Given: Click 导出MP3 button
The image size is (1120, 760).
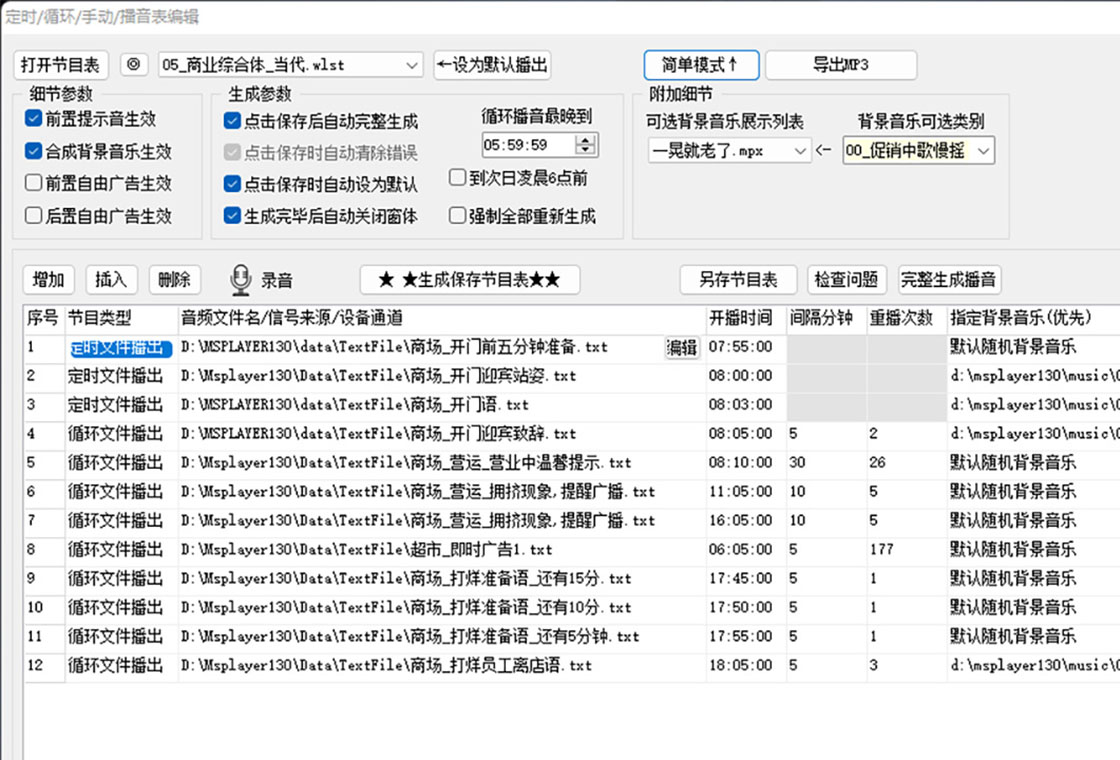Looking at the screenshot, I should coord(841,65).
